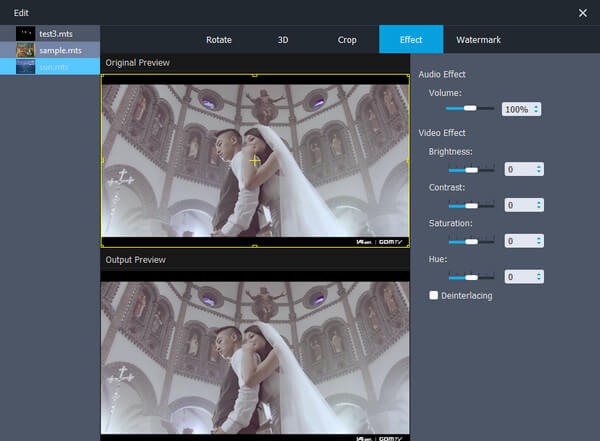Viewport: 600px width, 441px height.
Task: Click the Saturation value field
Action: tap(524, 241)
